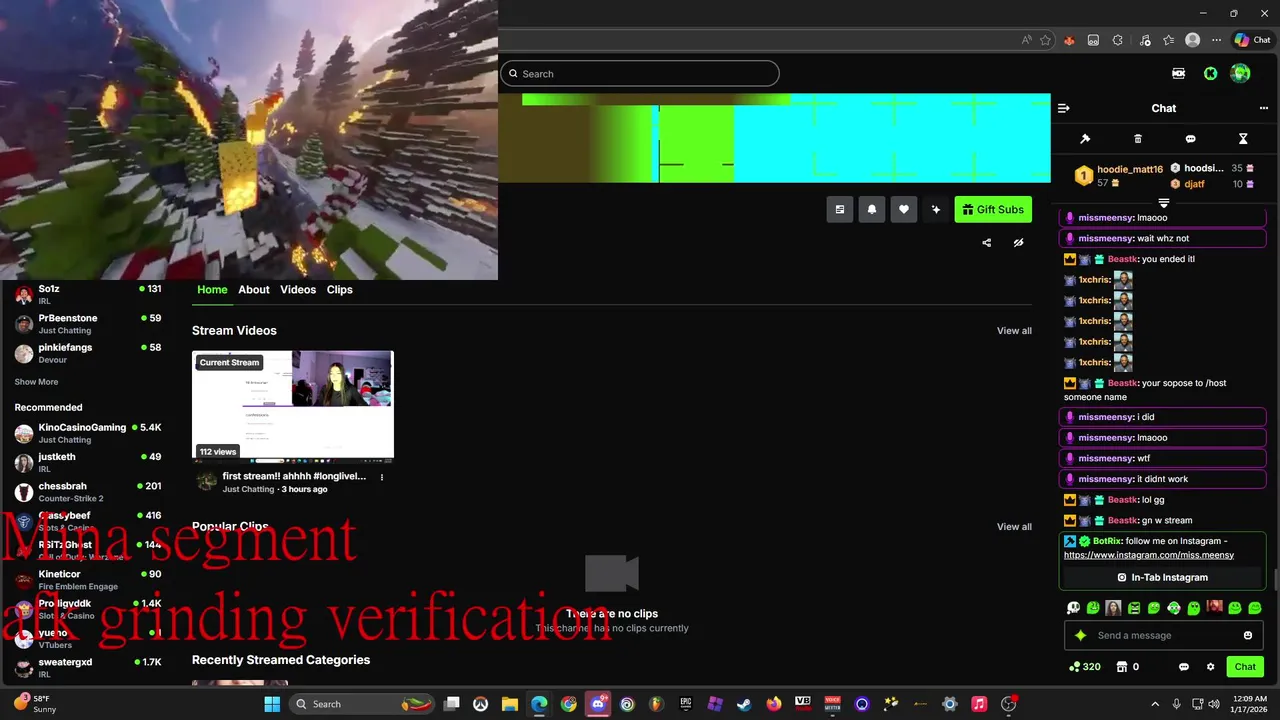Toggle the crossed-eye hide icon below Gift Subs
This screenshot has width=1280, height=720.
(1019, 242)
